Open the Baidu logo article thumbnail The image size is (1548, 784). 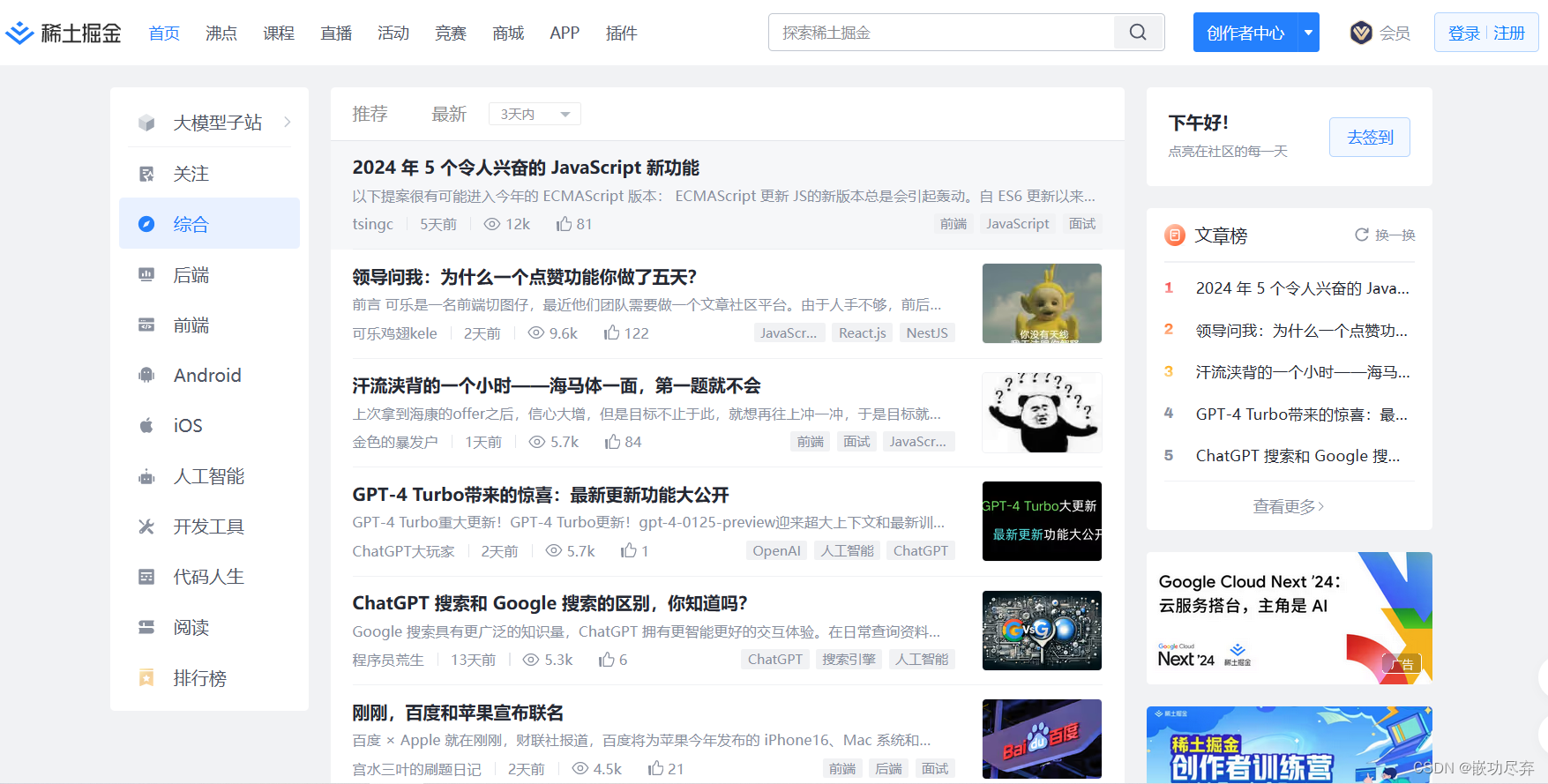[1042, 739]
